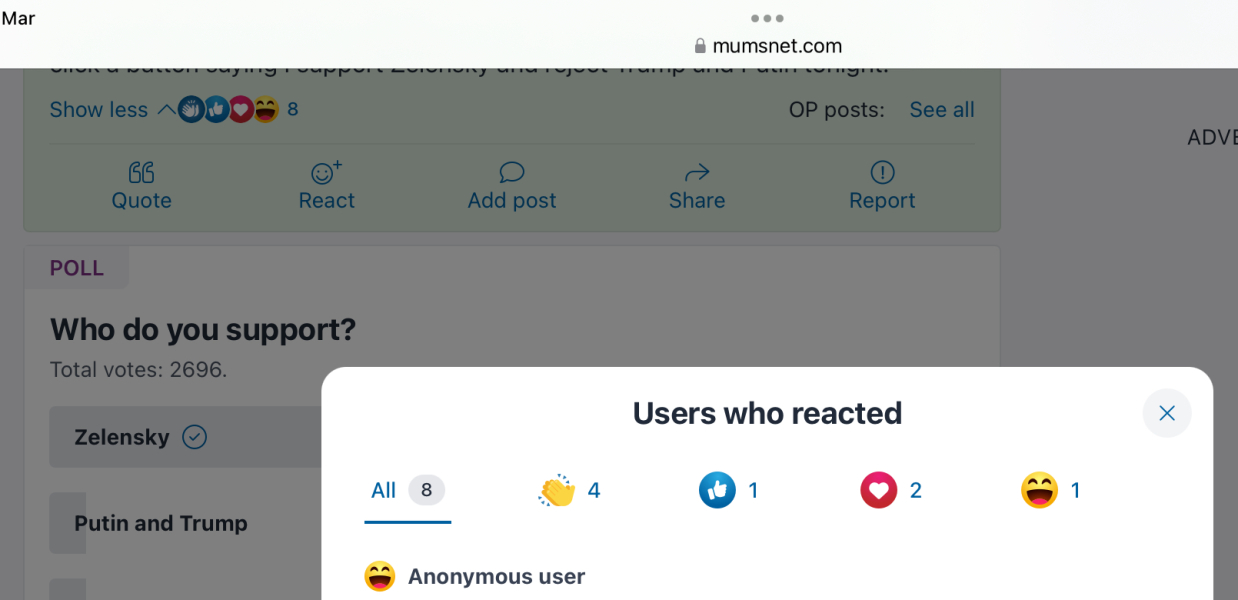This screenshot has height=600, width=1238.
Task: Report the post using the exclamation icon
Action: (x=881, y=172)
